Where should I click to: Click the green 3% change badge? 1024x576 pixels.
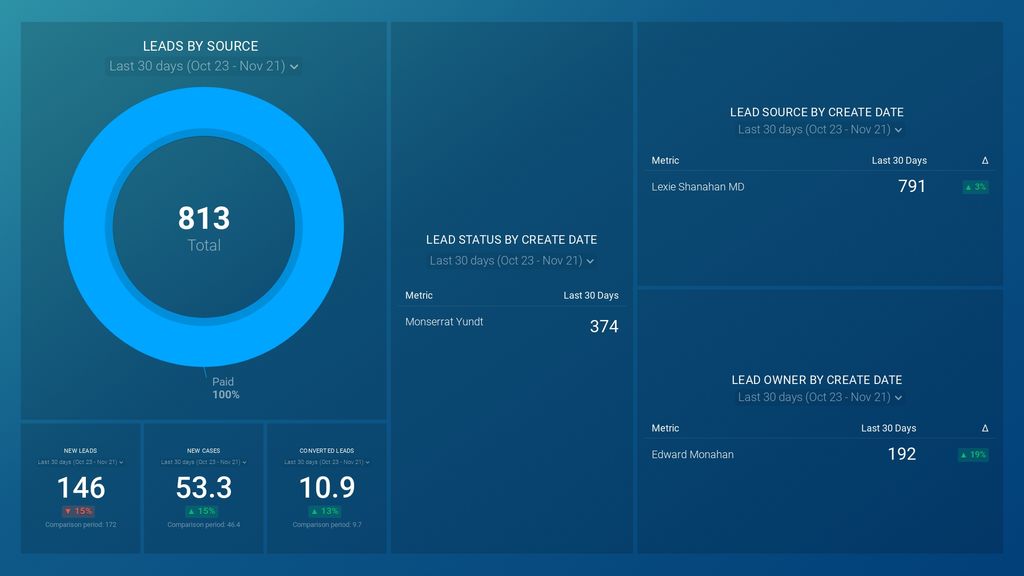976,187
